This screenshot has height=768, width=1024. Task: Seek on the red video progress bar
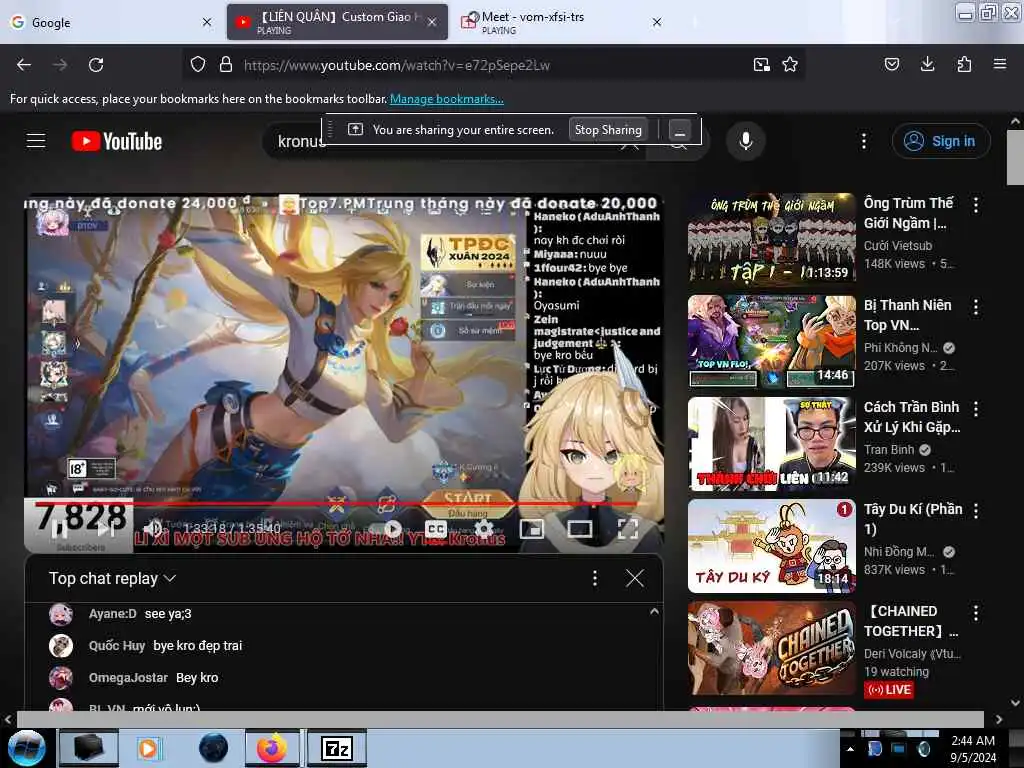(344, 504)
